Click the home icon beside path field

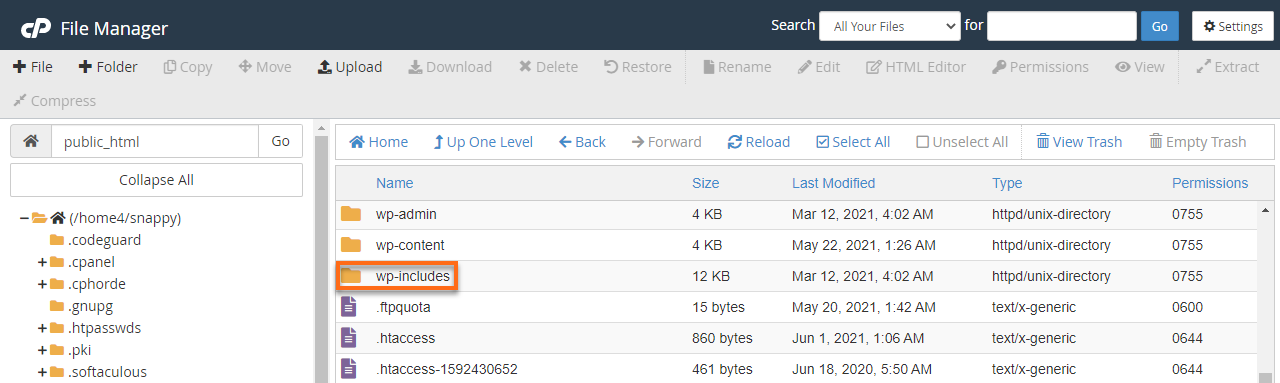pos(31,141)
